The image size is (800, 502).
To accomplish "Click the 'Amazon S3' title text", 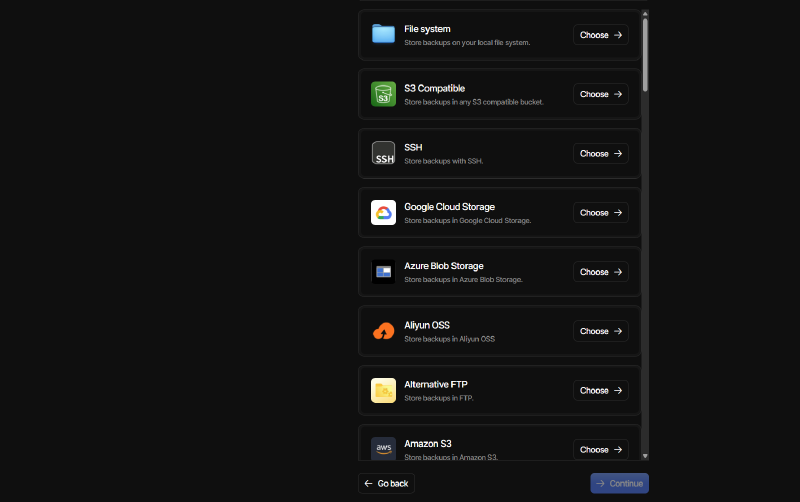I will click(x=428, y=444).
